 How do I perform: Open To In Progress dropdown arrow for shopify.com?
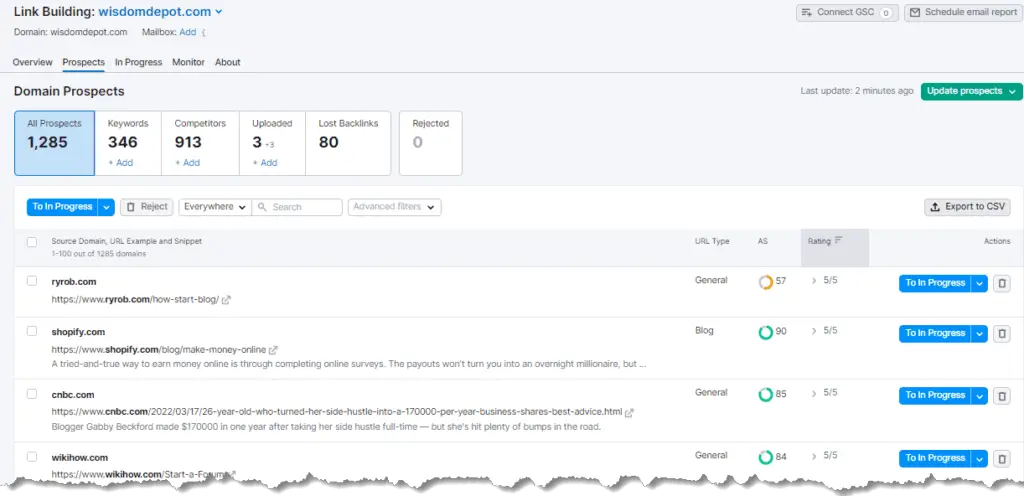pos(979,333)
